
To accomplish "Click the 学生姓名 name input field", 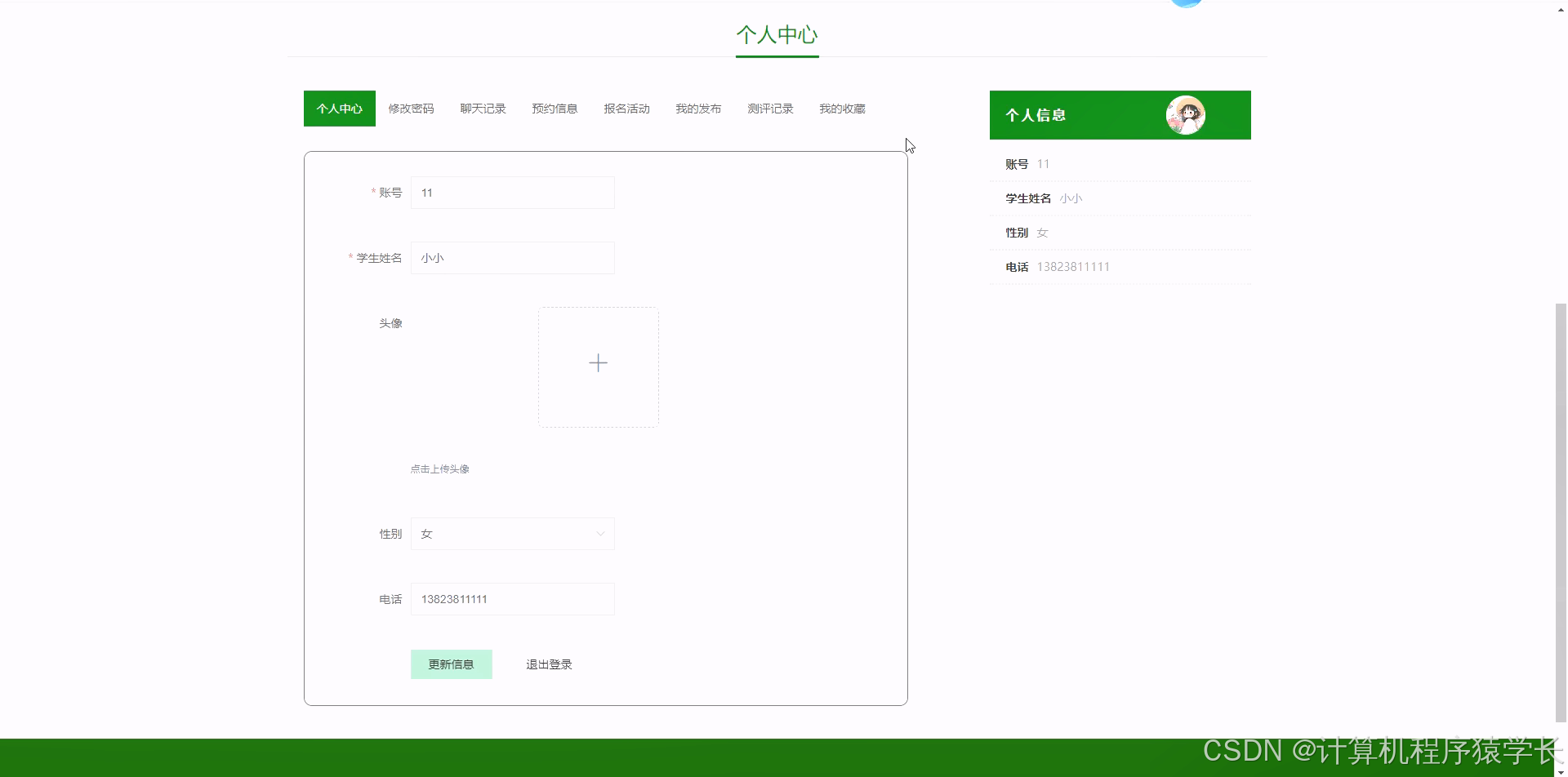I will tap(512, 257).
